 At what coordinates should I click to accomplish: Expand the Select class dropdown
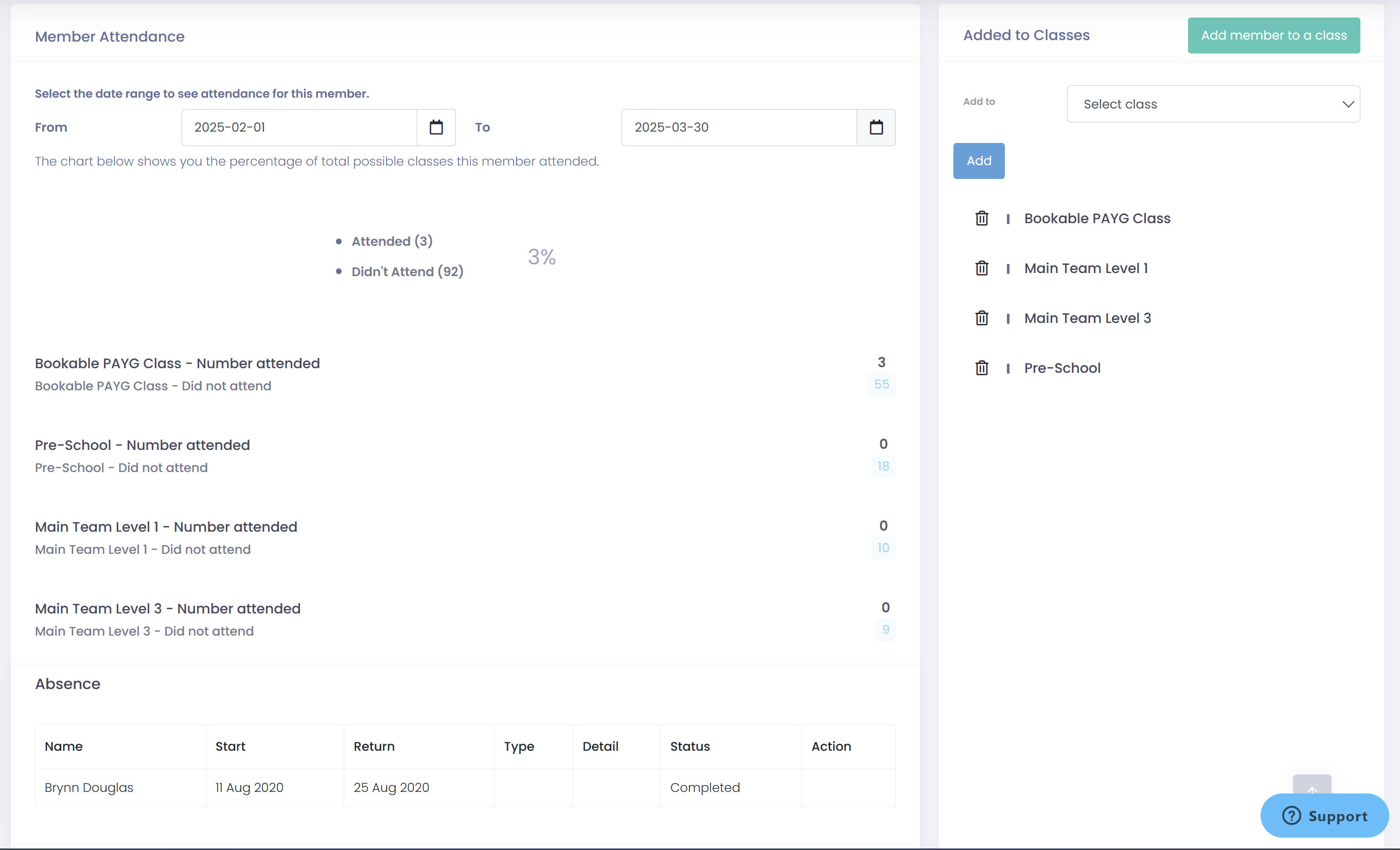1213,104
